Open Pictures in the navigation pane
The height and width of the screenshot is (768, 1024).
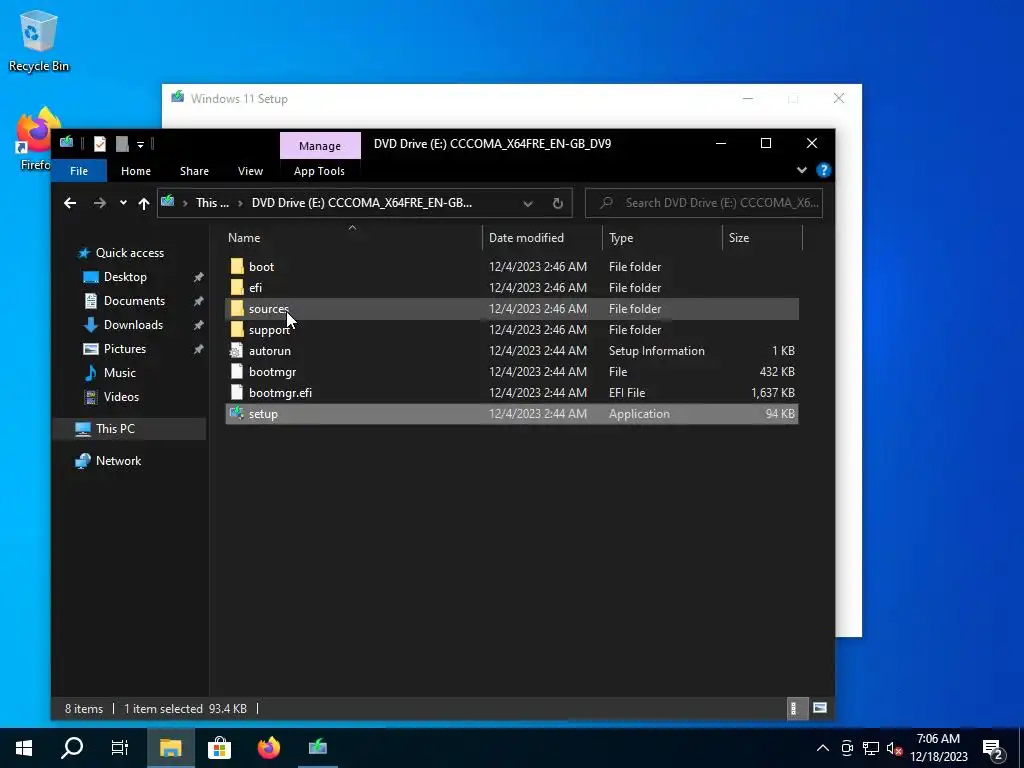click(x=124, y=349)
